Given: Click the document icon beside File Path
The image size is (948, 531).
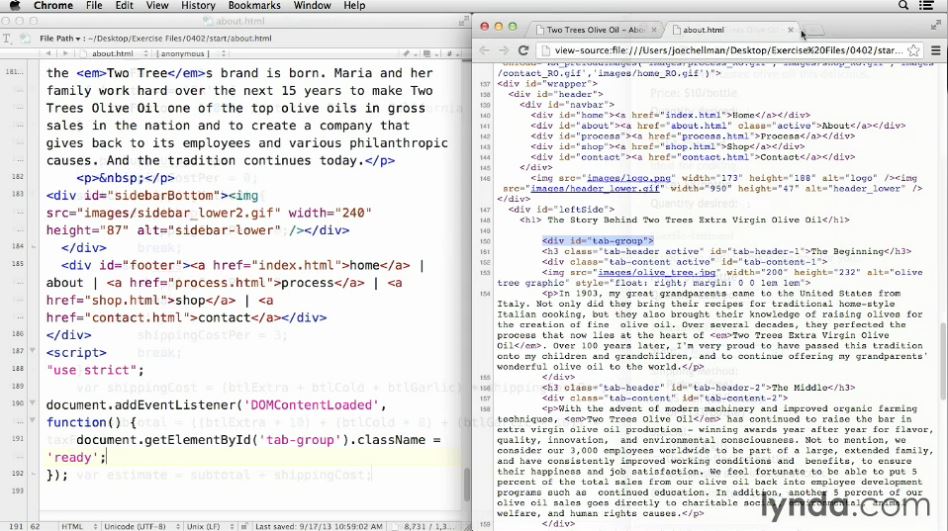Looking at the screenshot, I should 26,38.
